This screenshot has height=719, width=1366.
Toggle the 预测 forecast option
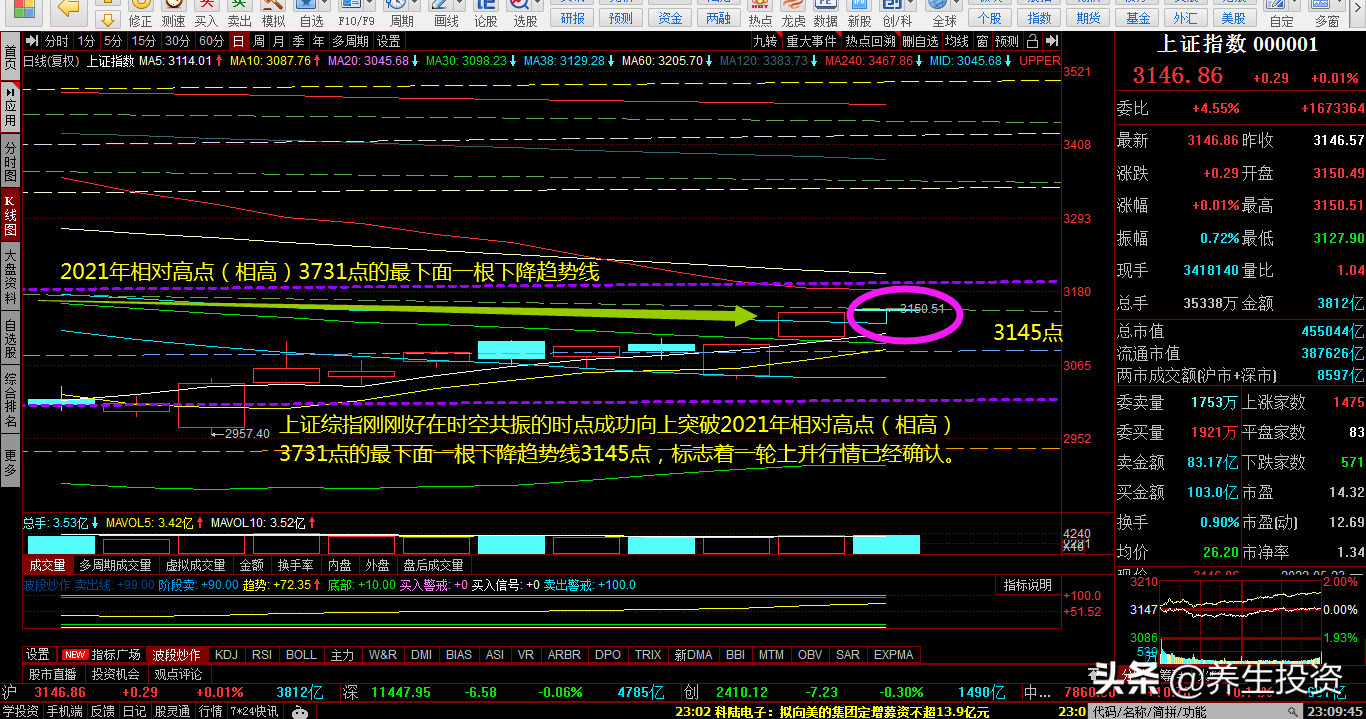pos(1007,41)
